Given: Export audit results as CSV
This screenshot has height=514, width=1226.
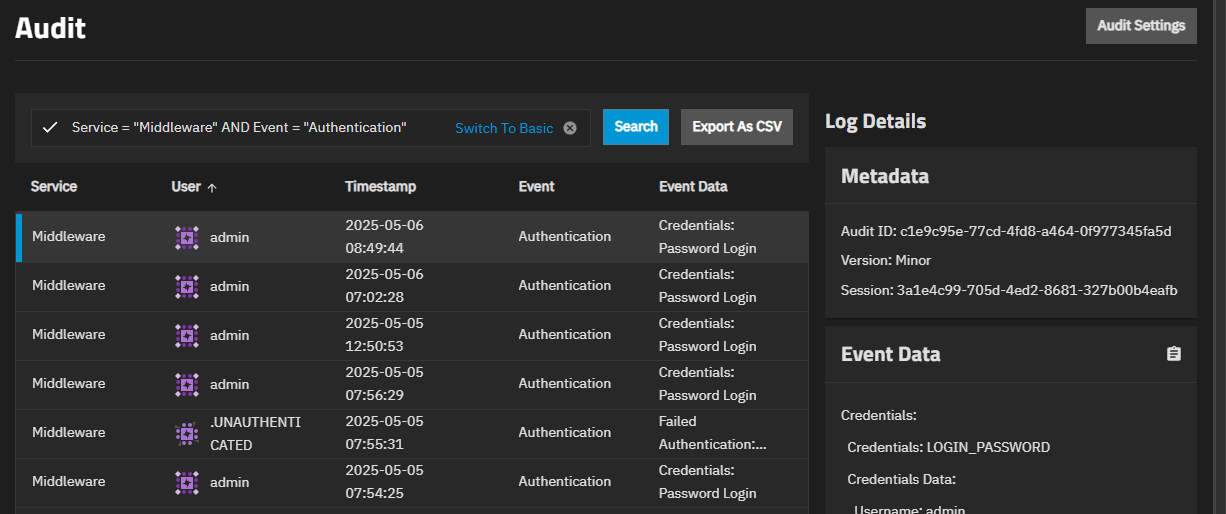Looking at the screenshot, I should 736,127.
